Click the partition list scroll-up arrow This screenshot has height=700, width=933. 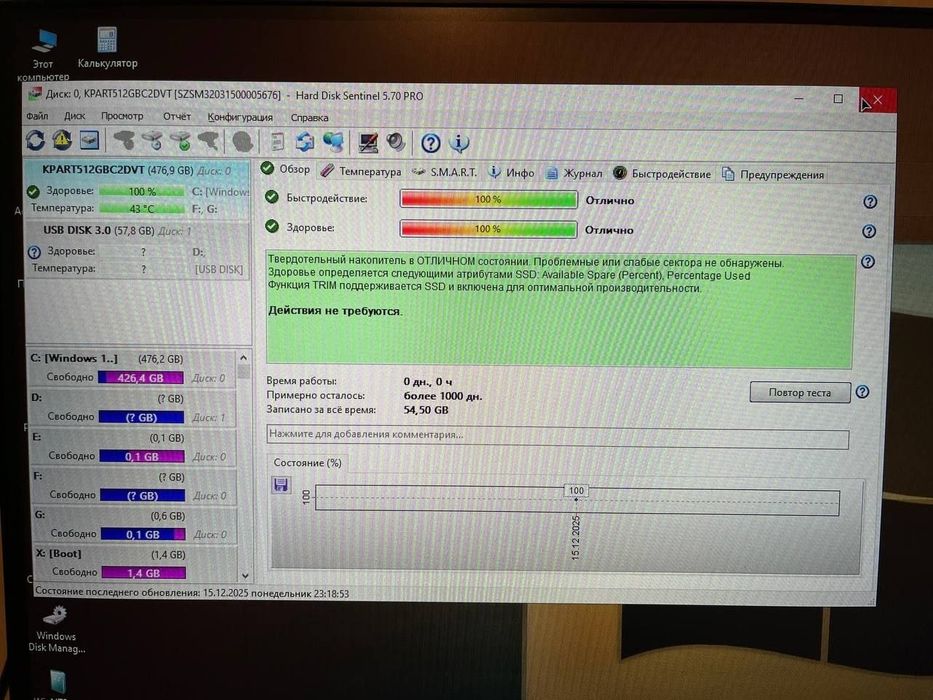click(x=243, y=358)
